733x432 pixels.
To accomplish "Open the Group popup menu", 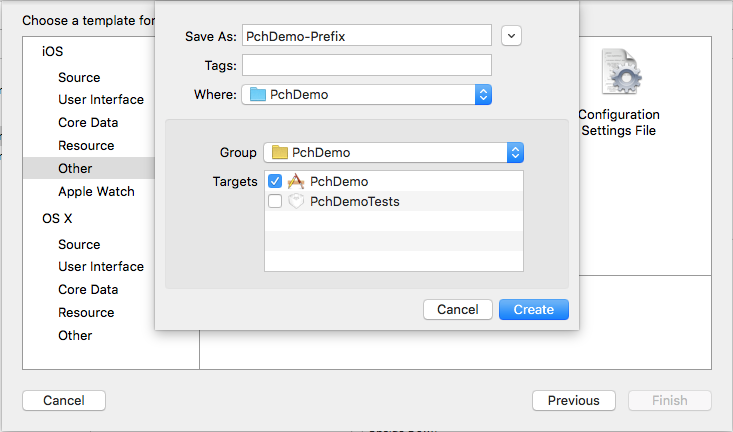I will coord(394,152).
